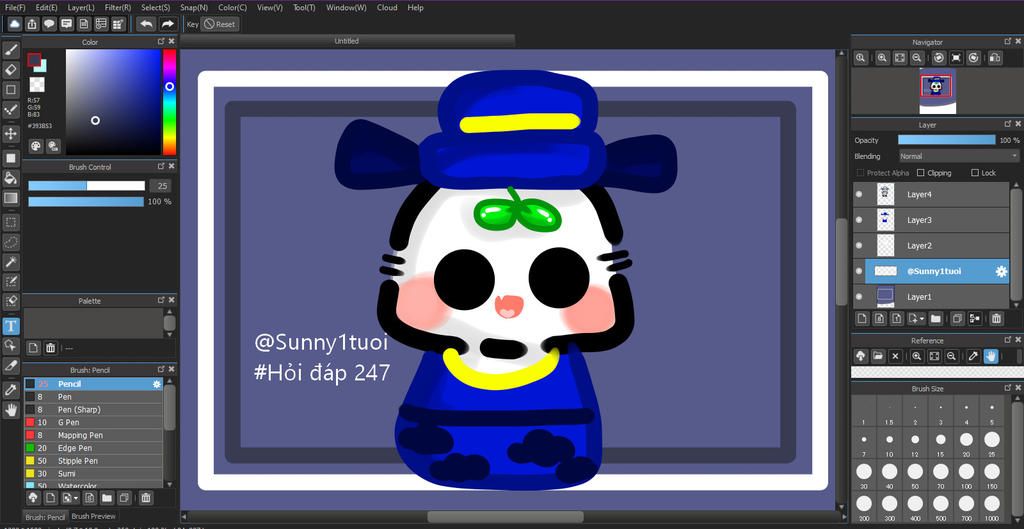This screenshot has width=1024, height=529.
Task: Select the Bucket fill tool
Action: [10, 178]
